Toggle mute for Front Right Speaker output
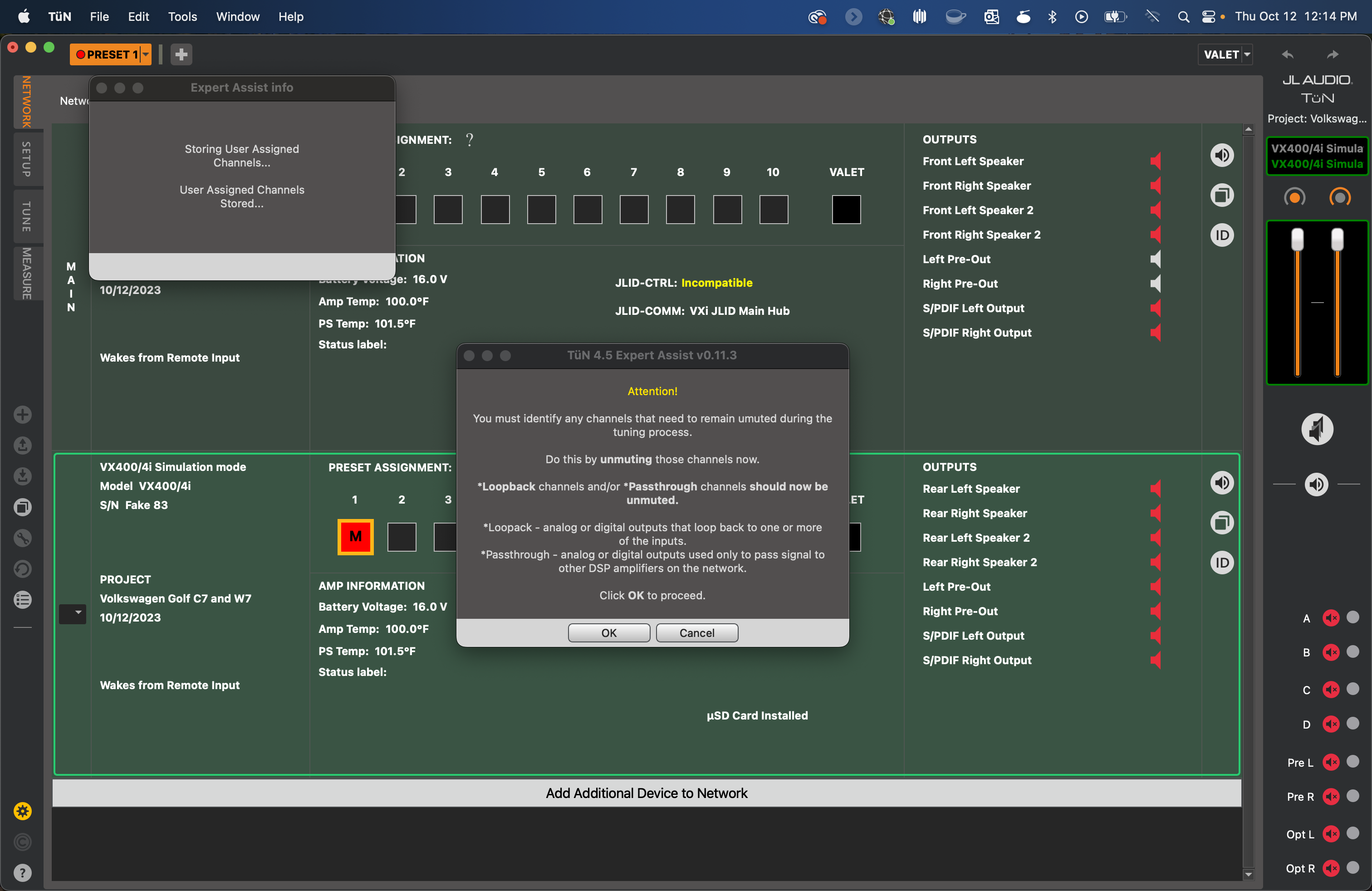This screenshot has width=1372, height=891. tap(1155, 186)
